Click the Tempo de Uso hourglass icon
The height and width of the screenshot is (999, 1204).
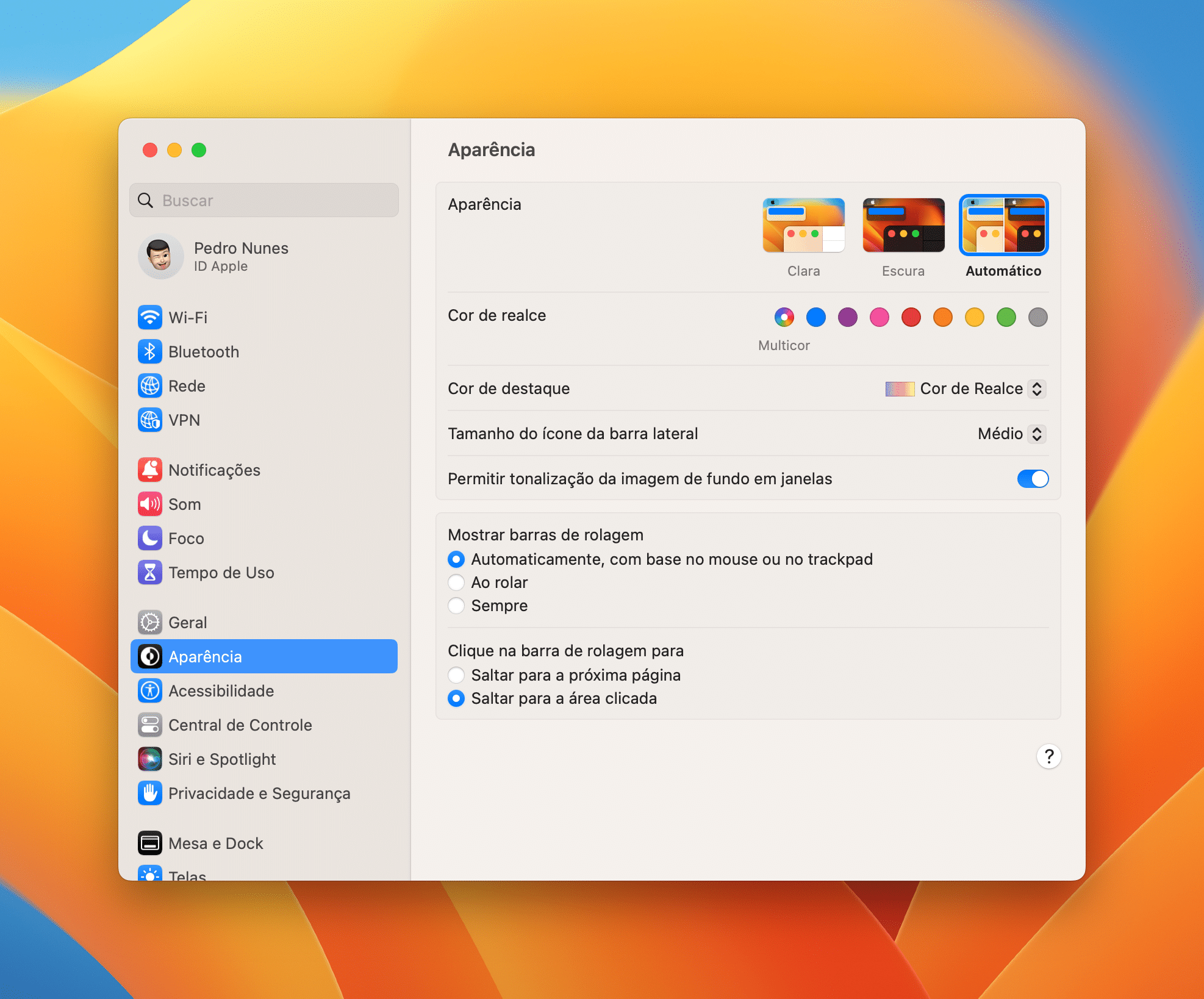(150, 572)
